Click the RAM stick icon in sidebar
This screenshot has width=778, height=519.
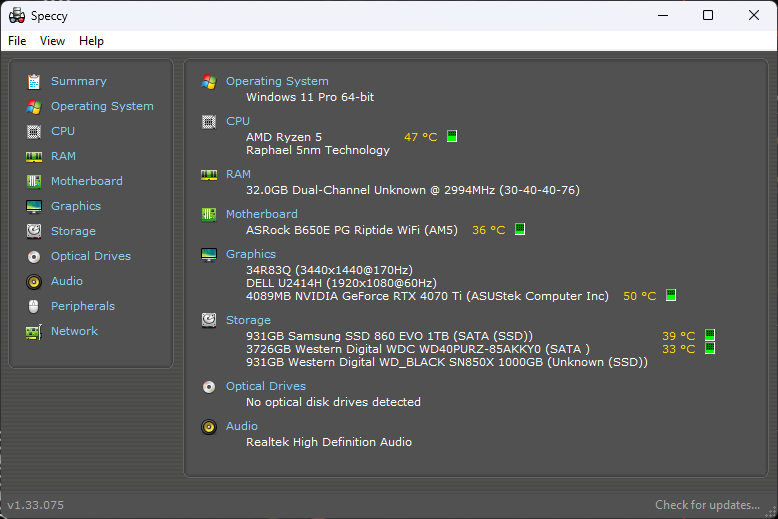(34, 157)
